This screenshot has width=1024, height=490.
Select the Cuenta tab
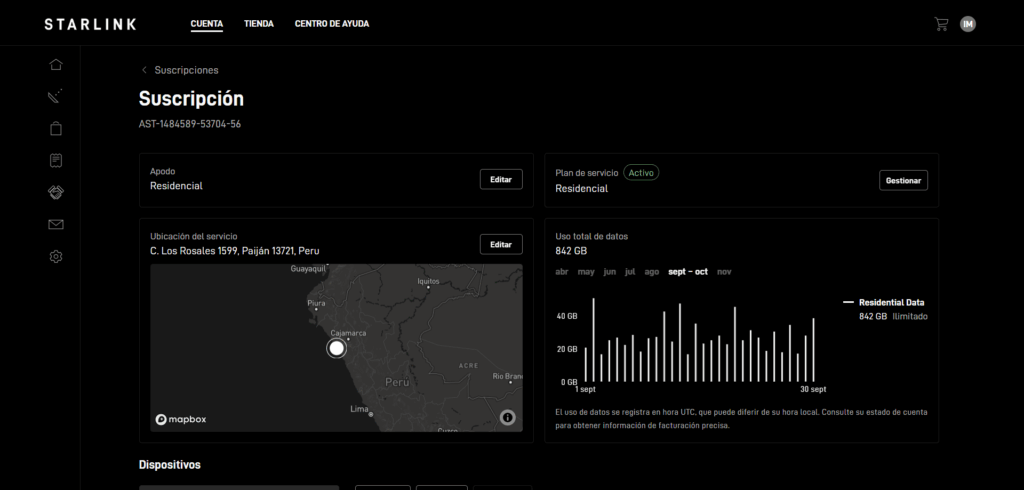(207, 24)
